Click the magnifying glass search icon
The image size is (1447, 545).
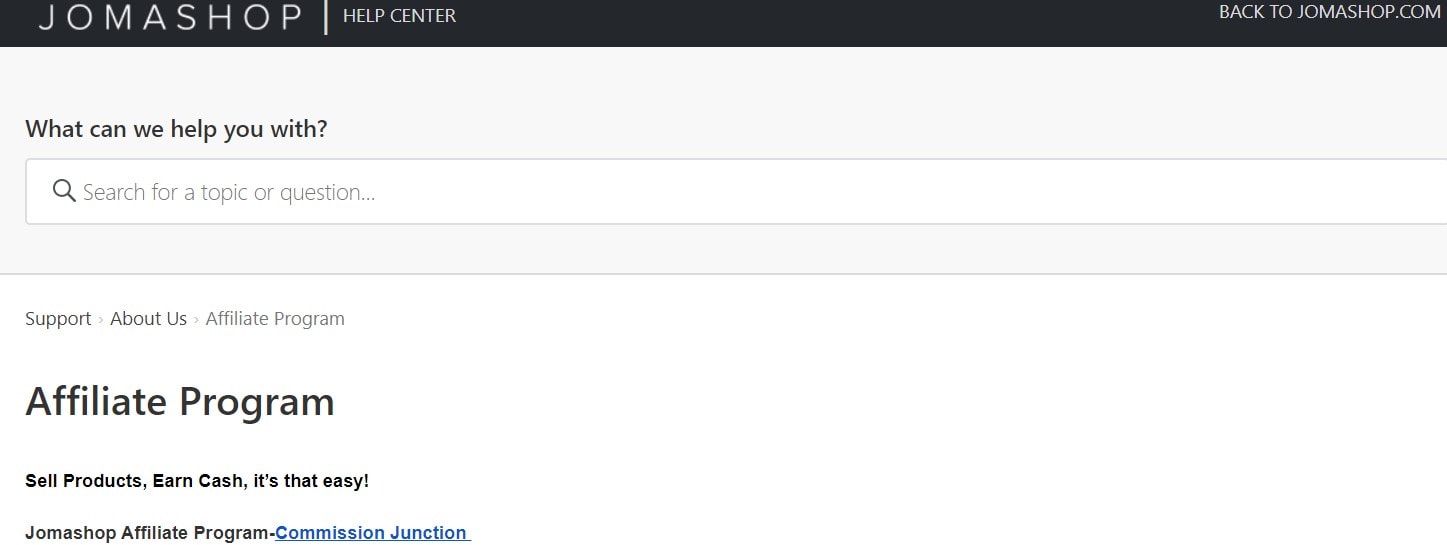(x=64, y=191)
